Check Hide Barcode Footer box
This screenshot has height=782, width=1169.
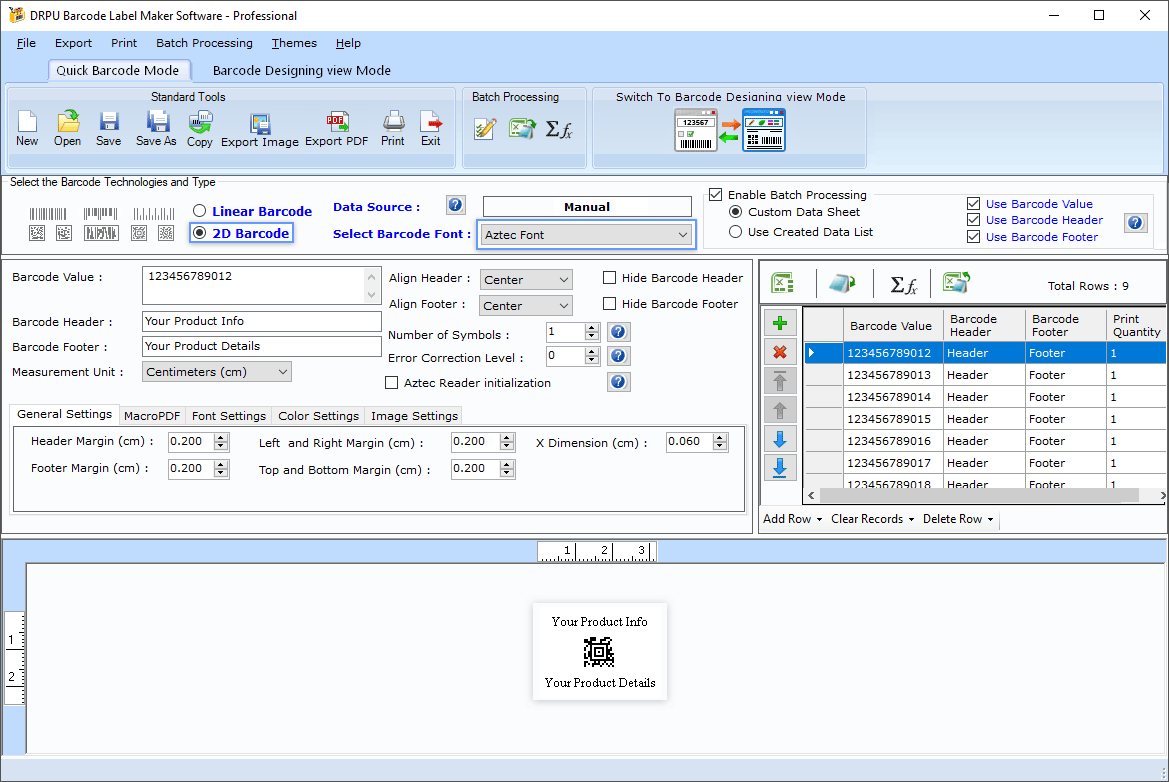[609, 303]
